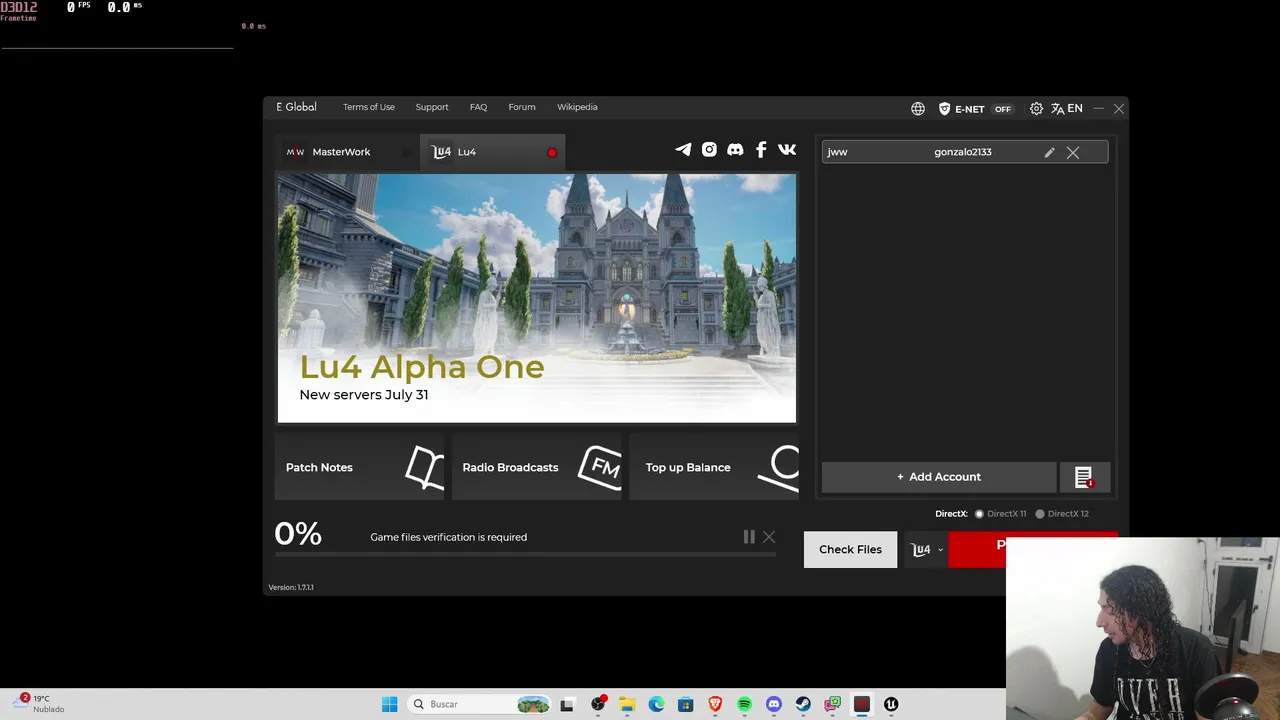The image size is (1280, 720).
Task: Launch Microsoft Edge from taskbar
Action: click(656, 704)
